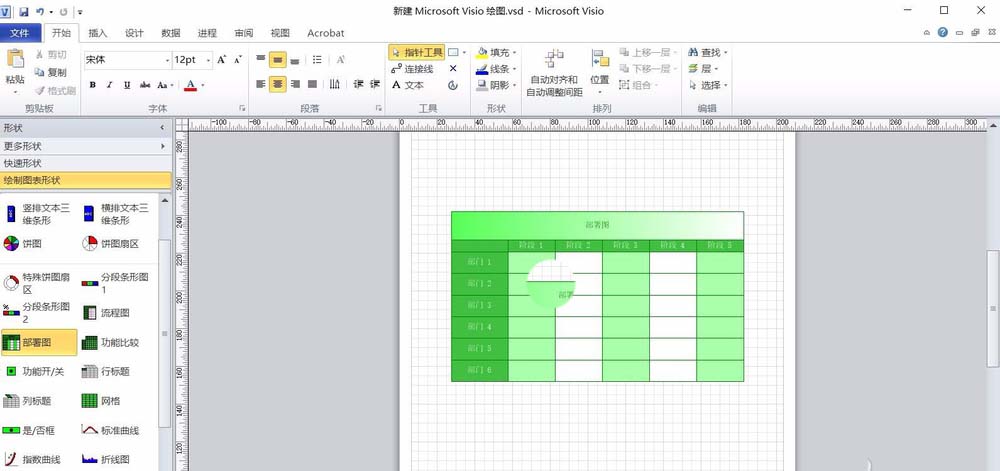
Task: Click Auto Align & Space (自动对齐和自动调整间距)
Action: 554,73
